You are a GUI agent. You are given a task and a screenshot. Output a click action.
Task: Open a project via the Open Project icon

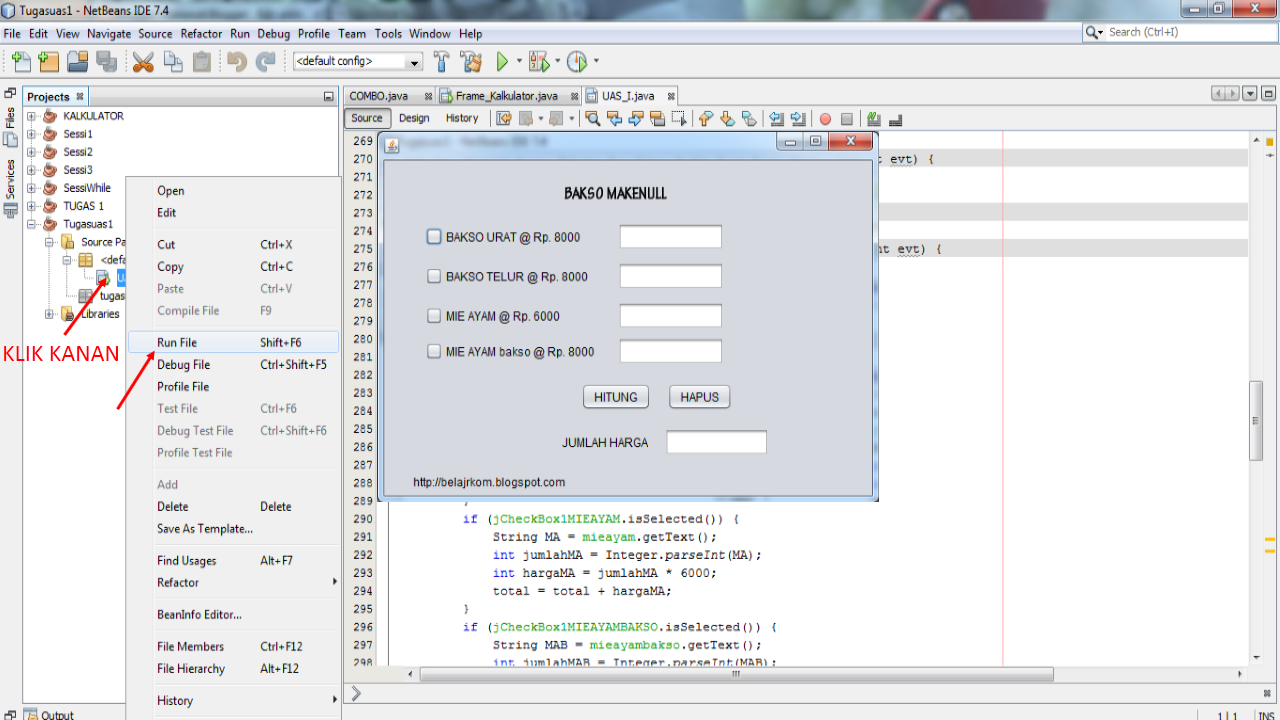pyautogui.click(x=76, y=61)
